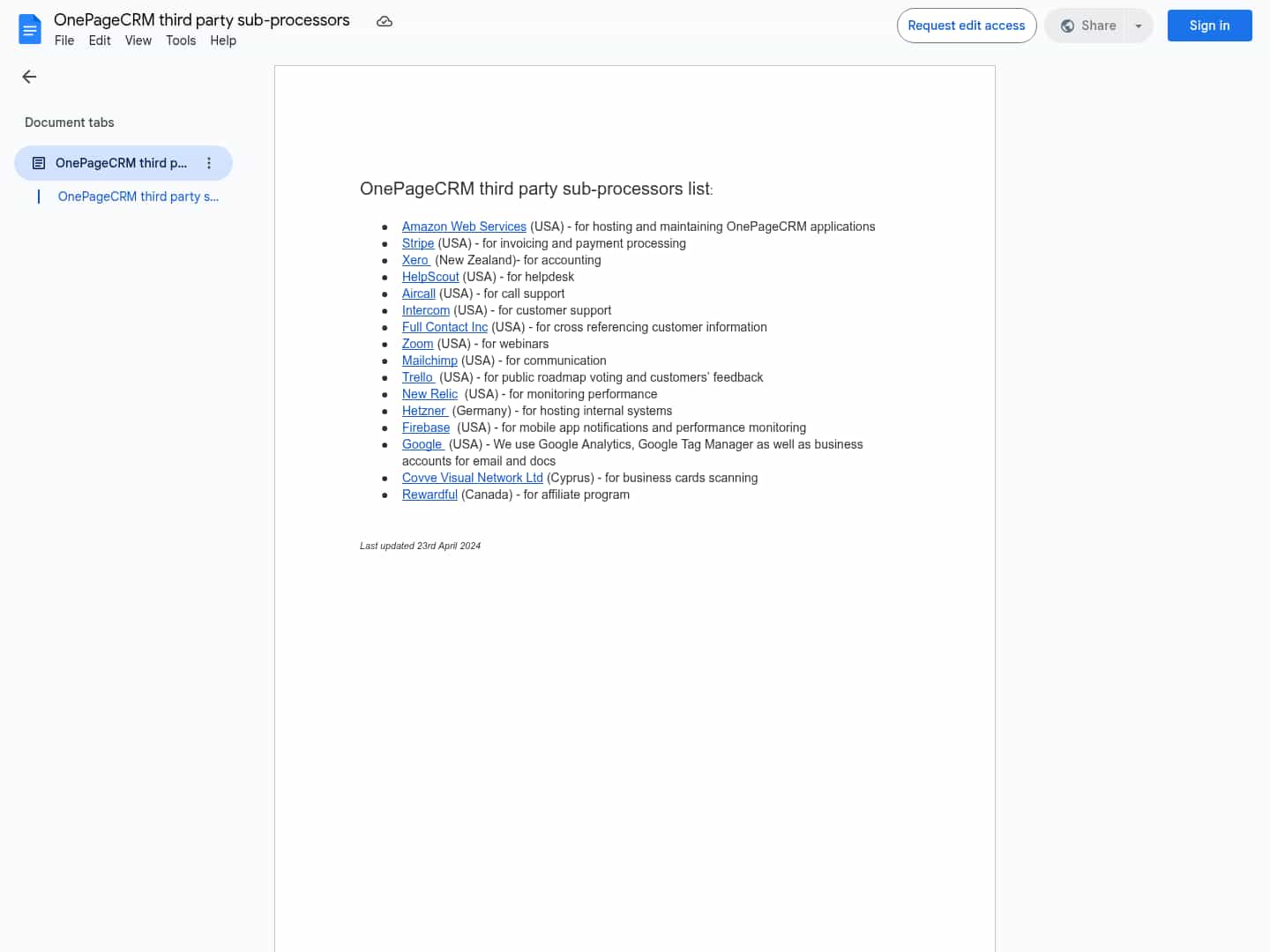
Task: Click the Google Docs home icon
Action: 29,28
